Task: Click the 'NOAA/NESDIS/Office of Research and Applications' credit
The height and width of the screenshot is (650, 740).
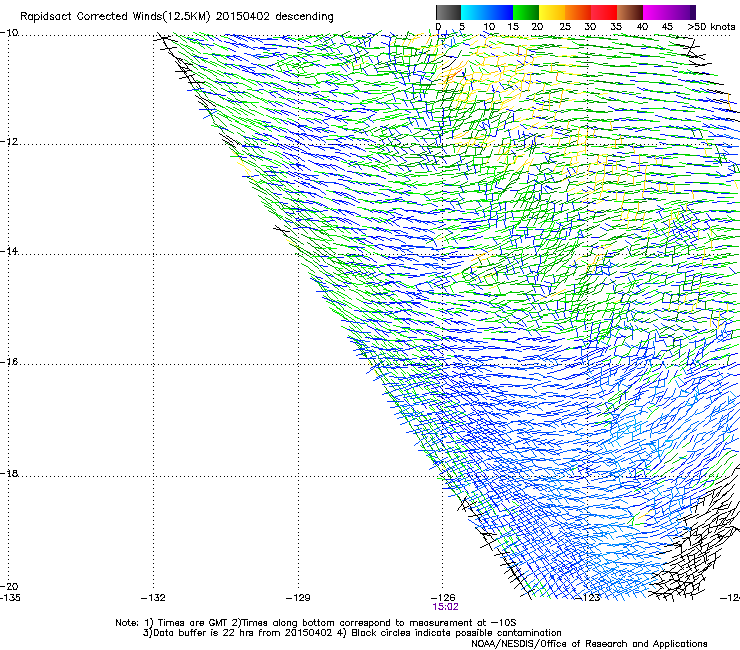Action: (589, 644)
